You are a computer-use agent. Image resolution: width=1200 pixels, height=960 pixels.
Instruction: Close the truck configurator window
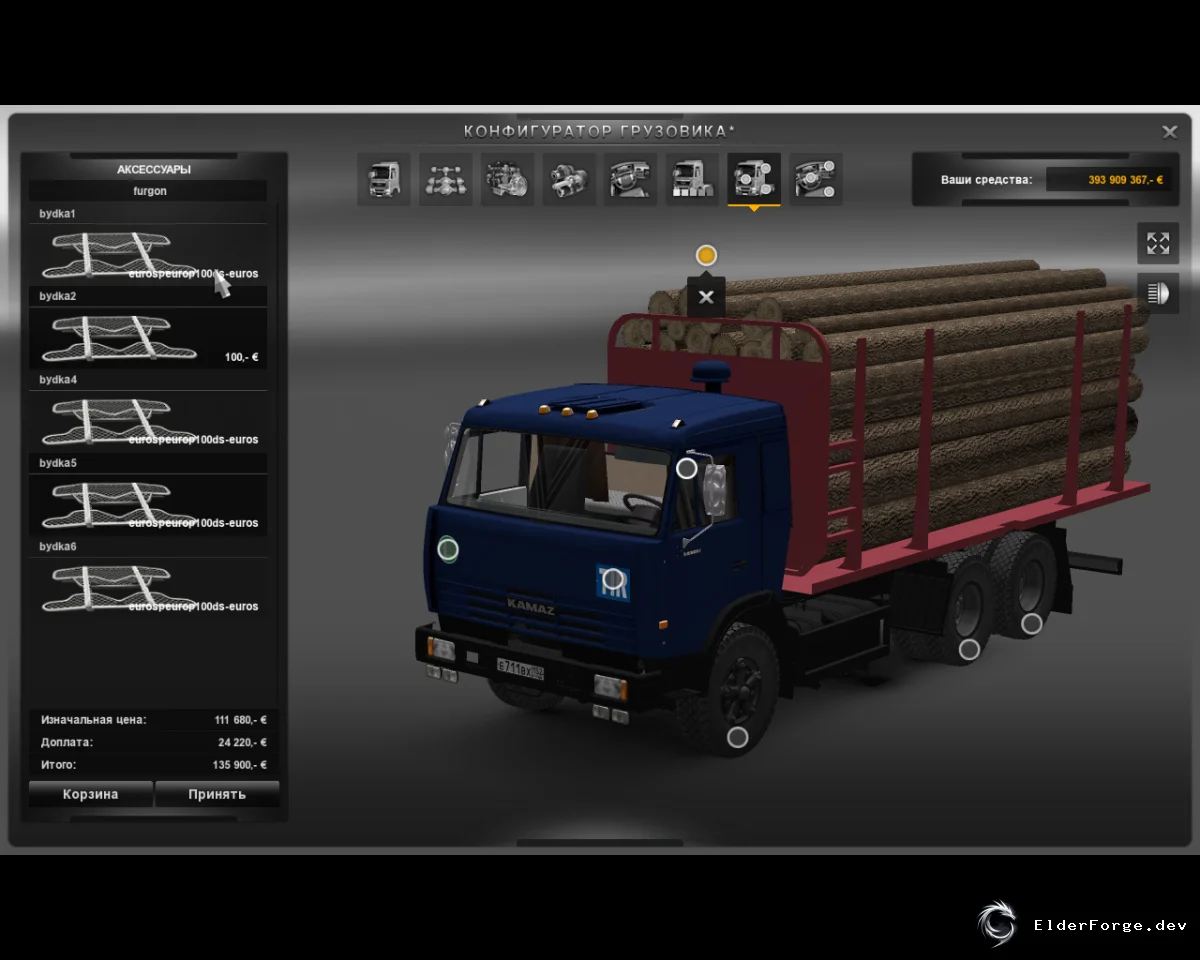click(x=1169, y=131)
